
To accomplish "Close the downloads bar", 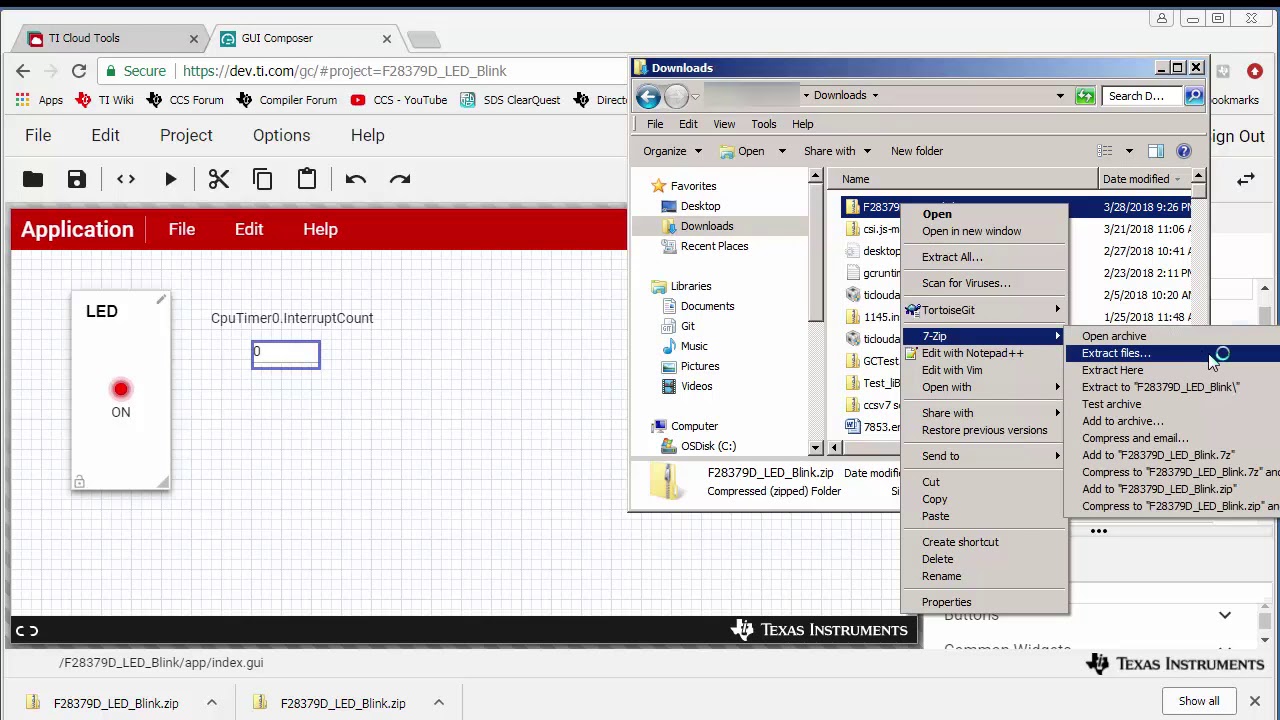I will point(1255,701).
